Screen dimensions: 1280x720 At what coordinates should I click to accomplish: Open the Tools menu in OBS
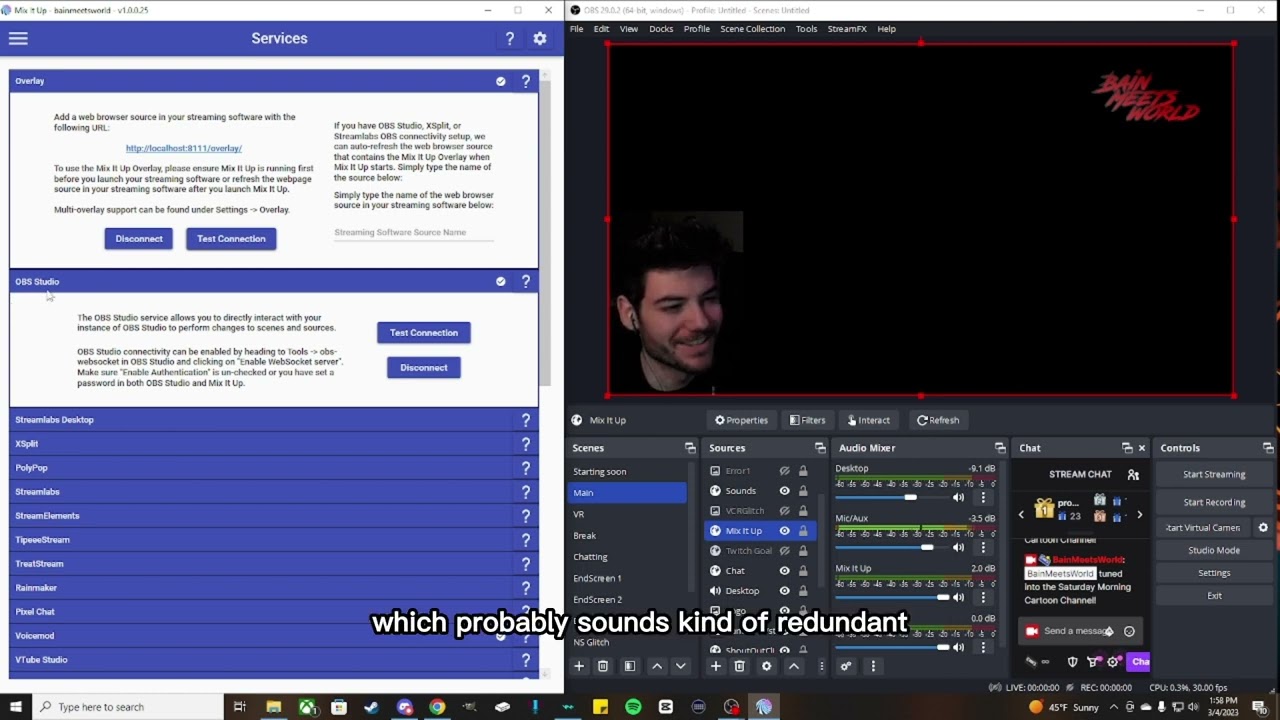tap(806, 29)
